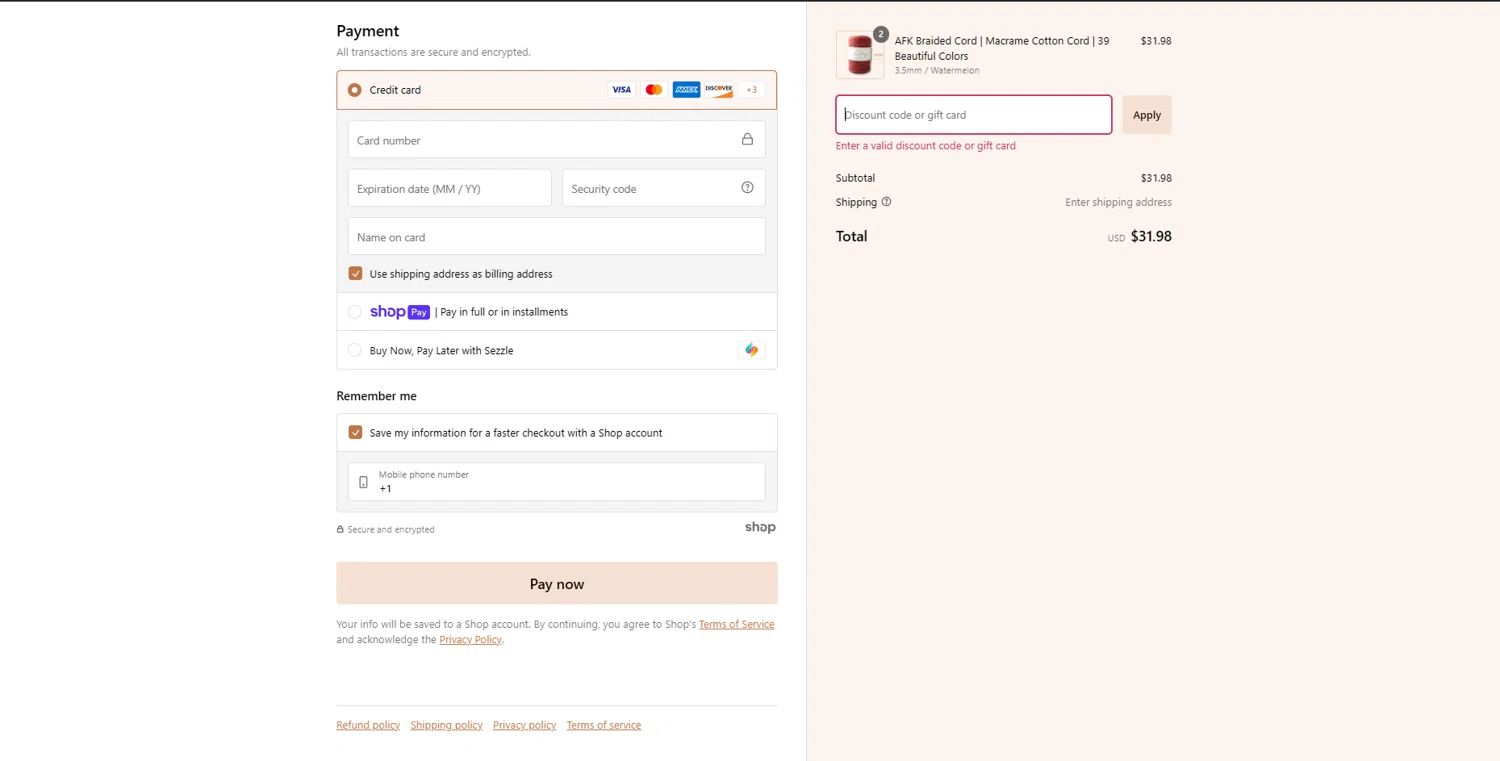This screenshot has width=1500, height=761.
Task: Open the Shipping info question mark icon
Action: (x=886, y=202)
